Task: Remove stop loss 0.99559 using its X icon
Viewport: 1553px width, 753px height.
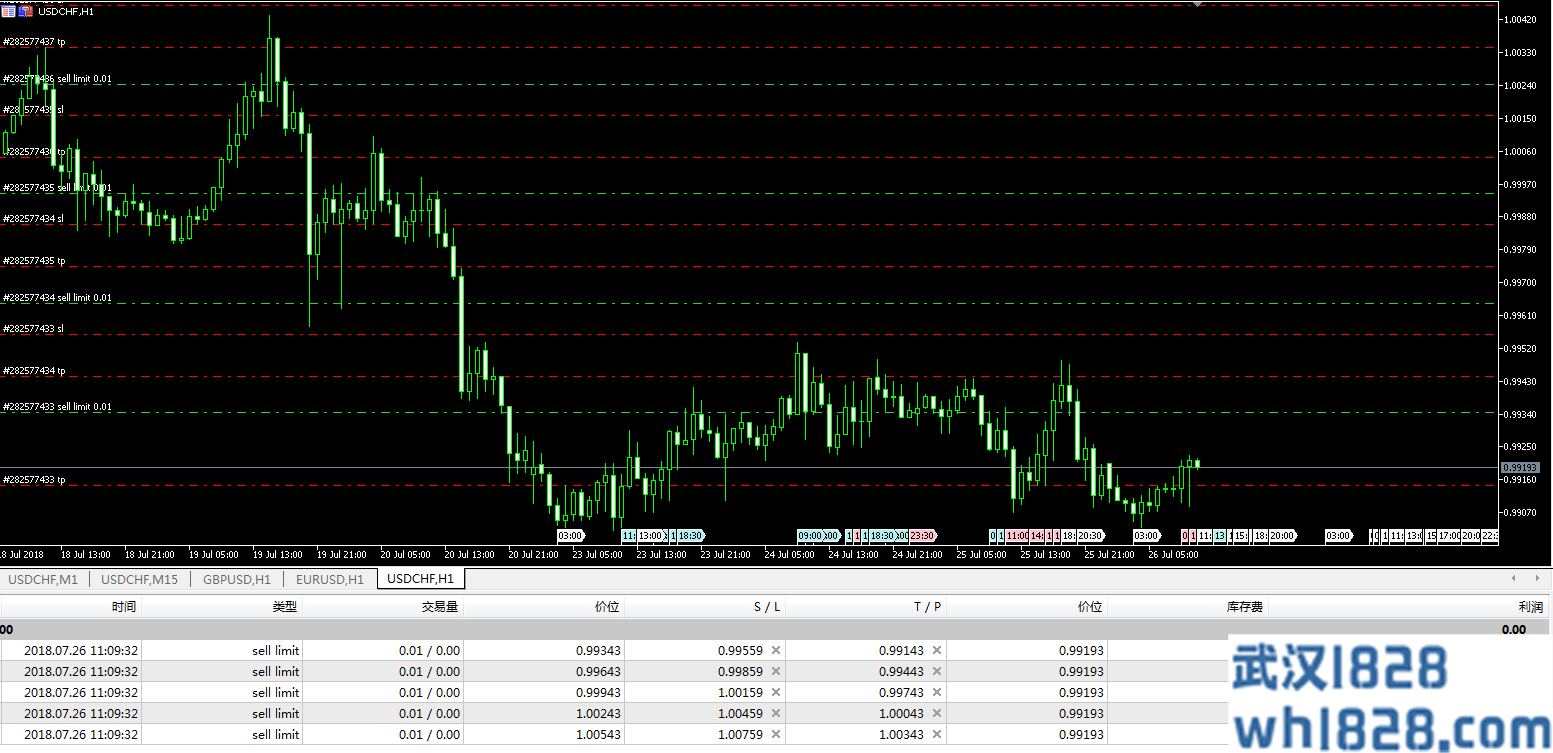Action: pyautogui.click(x=776, y=650)
